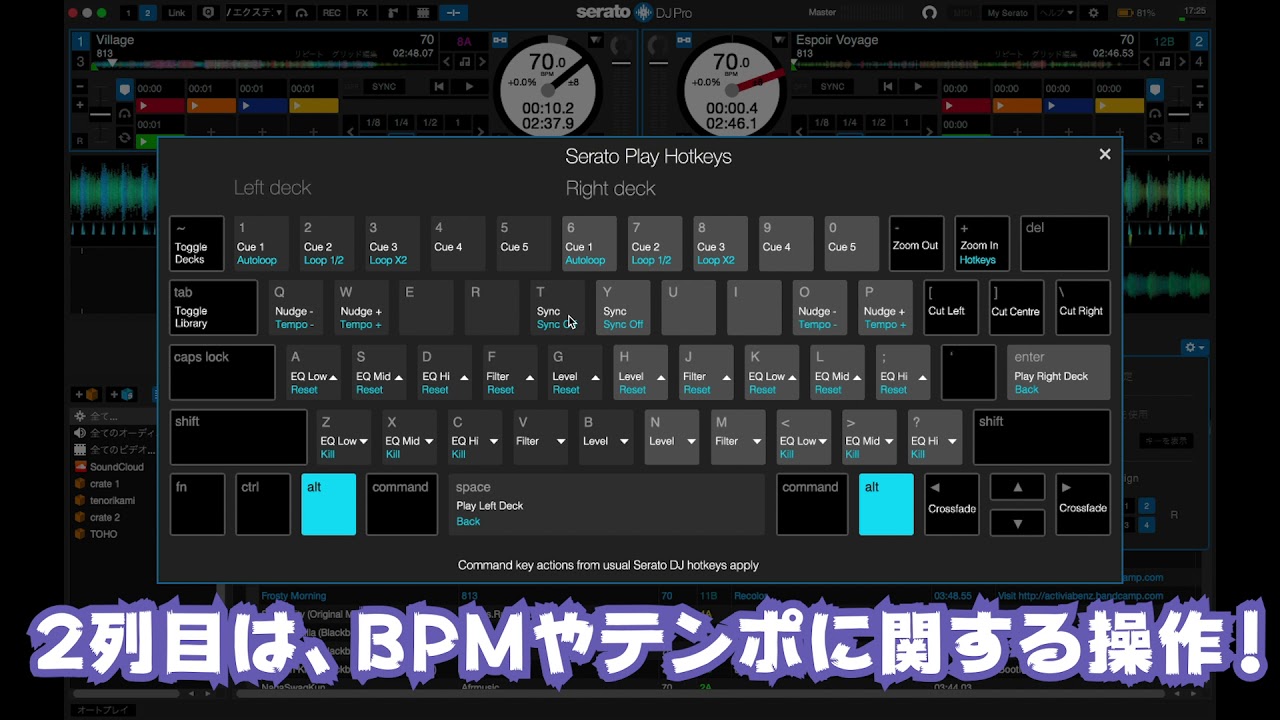Image resolution: width=1280 pixels, height=720 pixels.
Task: Click key note icon beside 8A
Action: (x=465, y=62)
